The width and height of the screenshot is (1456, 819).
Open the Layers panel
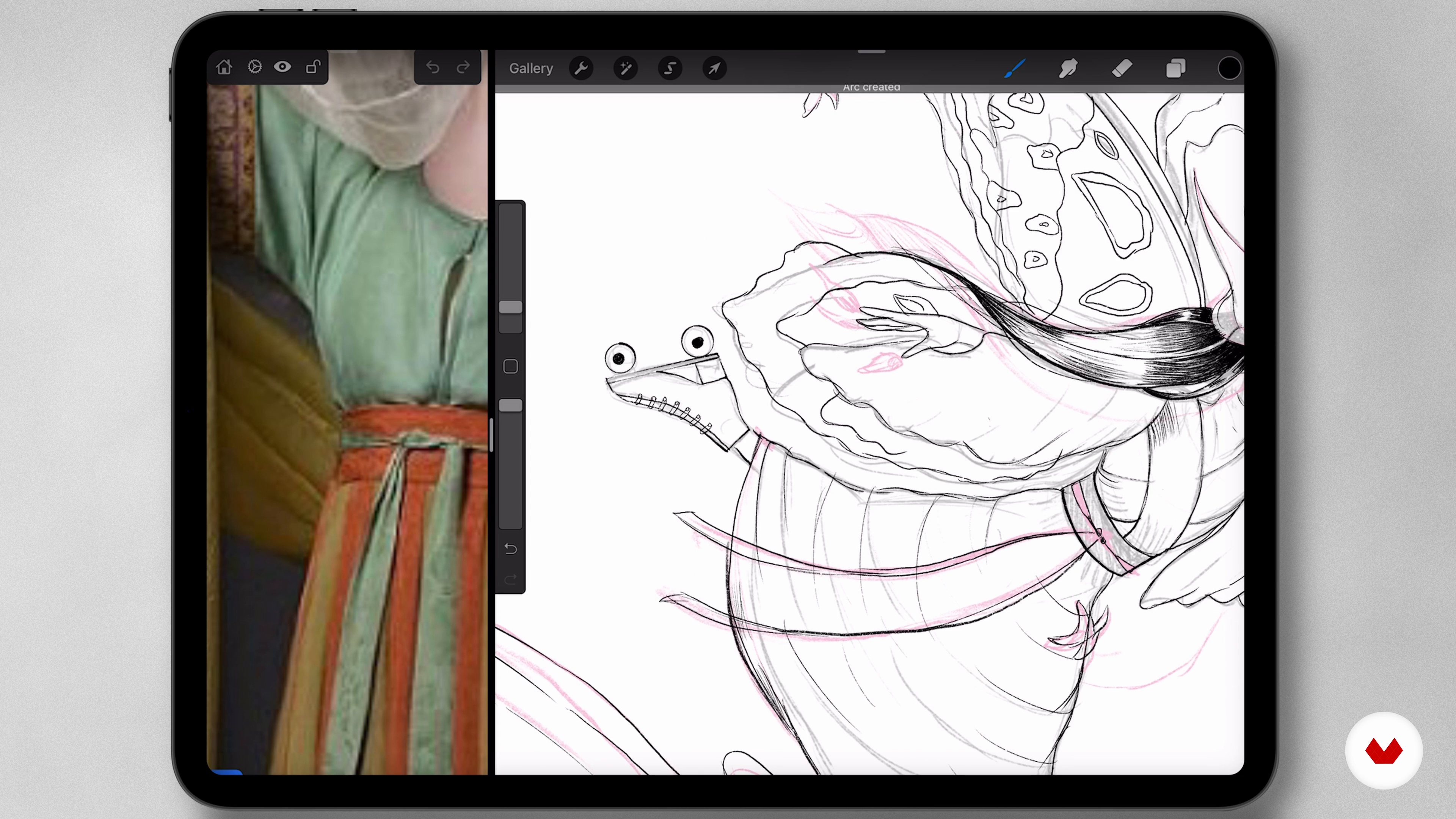click(1176, 68)
